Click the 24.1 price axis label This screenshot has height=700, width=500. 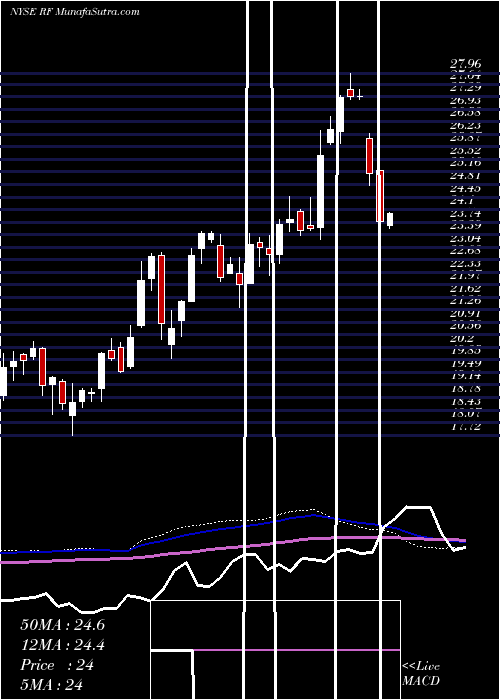point(462,200)
